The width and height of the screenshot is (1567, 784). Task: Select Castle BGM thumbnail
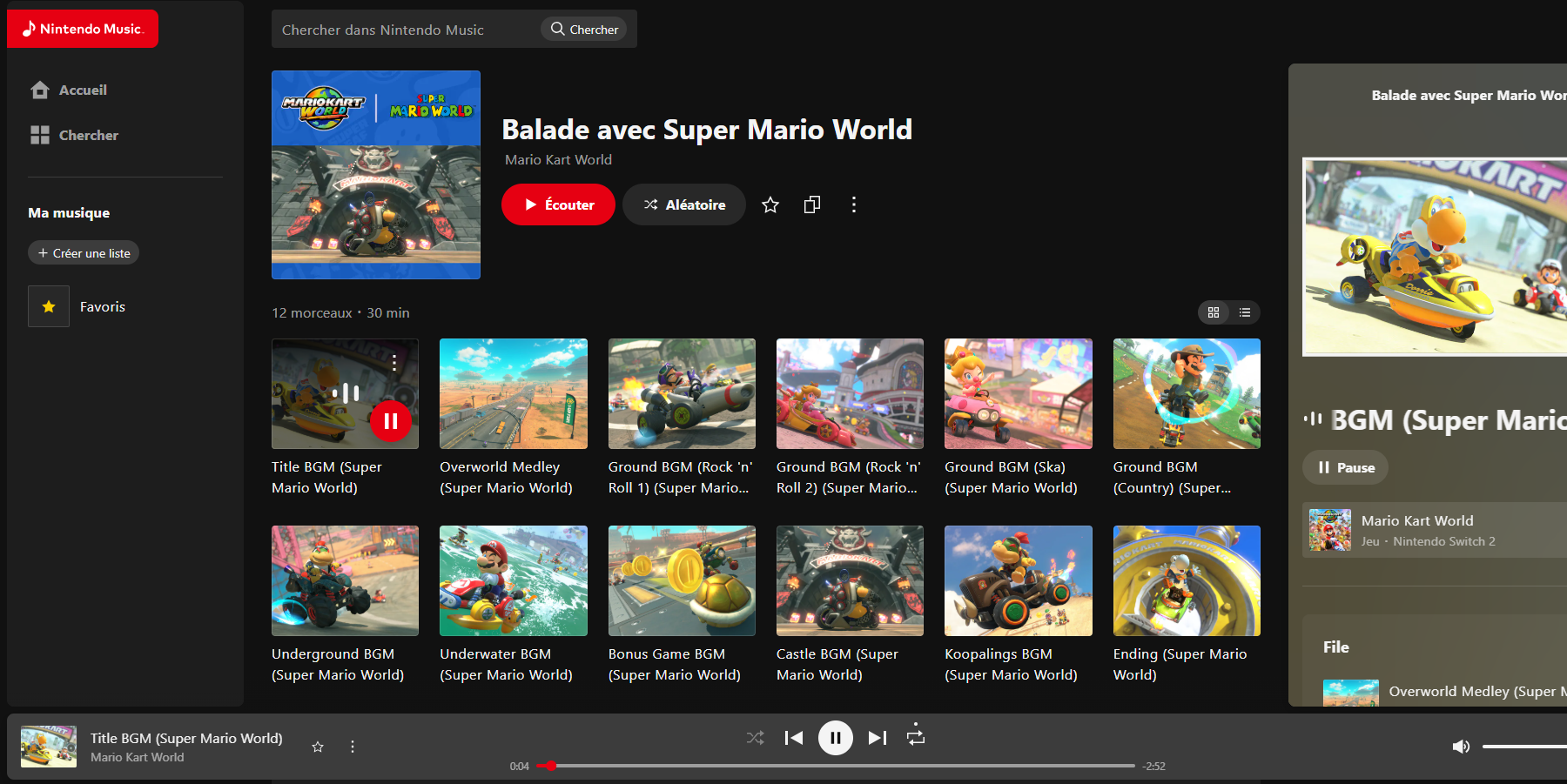tap(850, 580)
